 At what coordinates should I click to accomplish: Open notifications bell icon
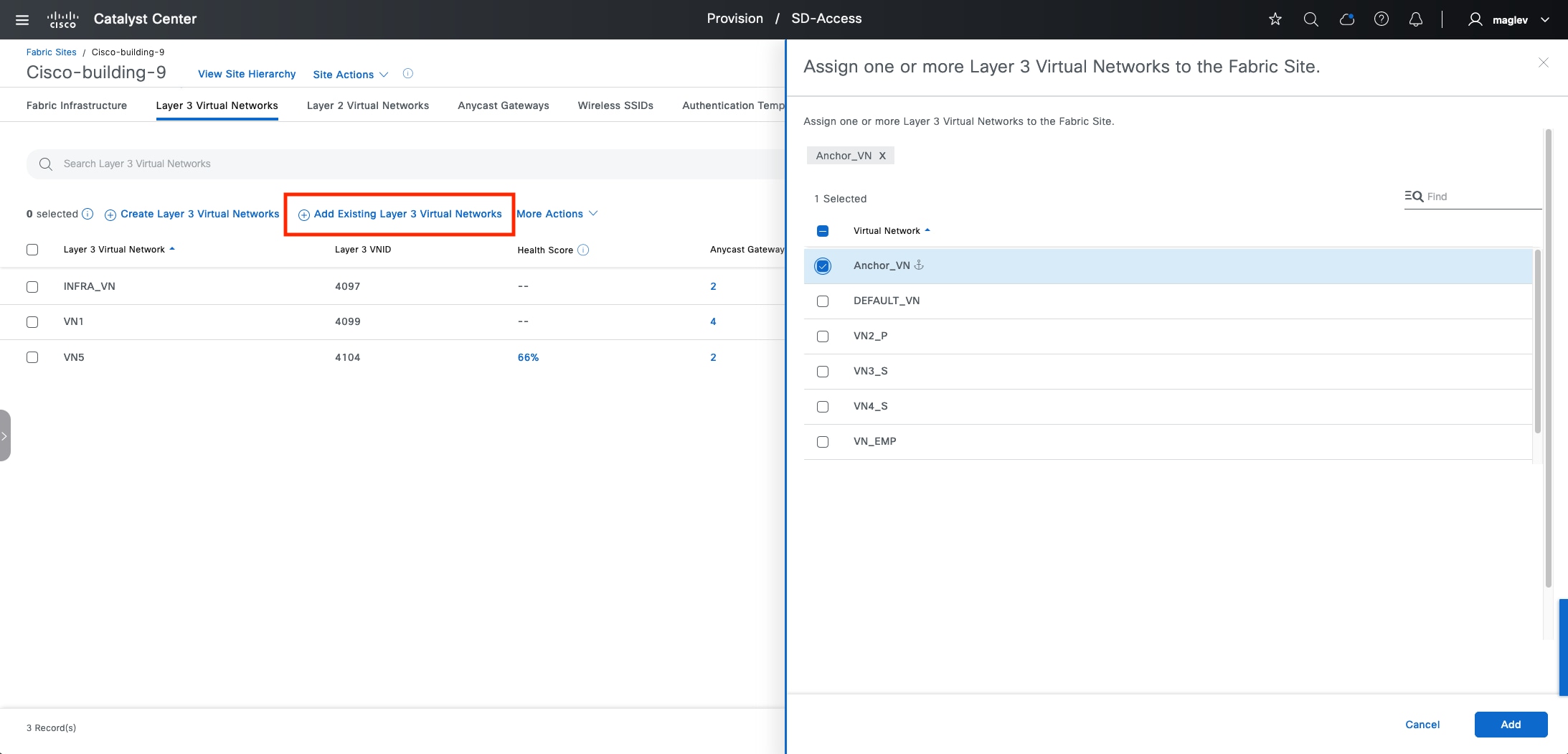(1415, 19)
